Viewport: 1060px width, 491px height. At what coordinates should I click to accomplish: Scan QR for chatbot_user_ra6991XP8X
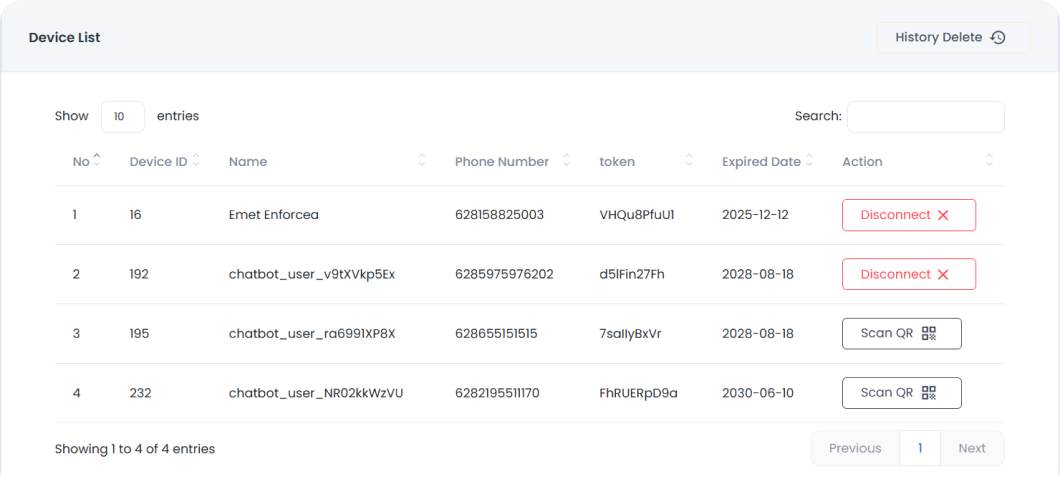click(901, 333)
